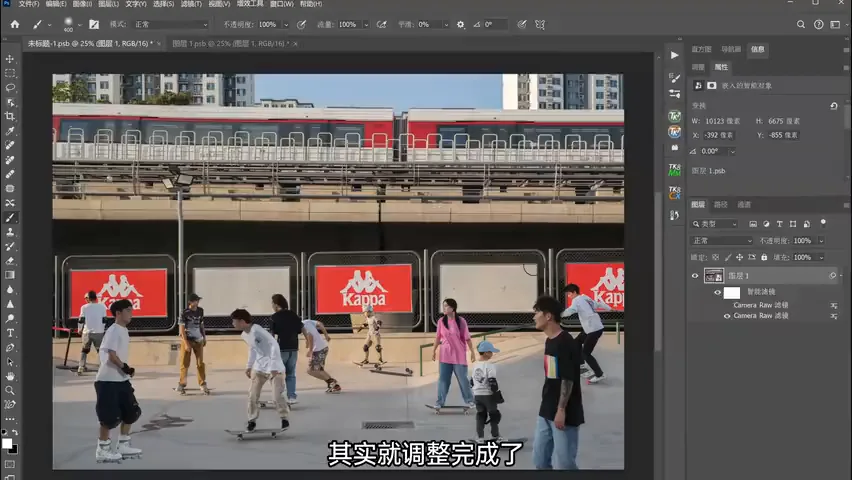Open the blending mode 模式 dropdown
Image resolution: width=852 pixels, height=480 pixels.
click(x=171, y=24)
